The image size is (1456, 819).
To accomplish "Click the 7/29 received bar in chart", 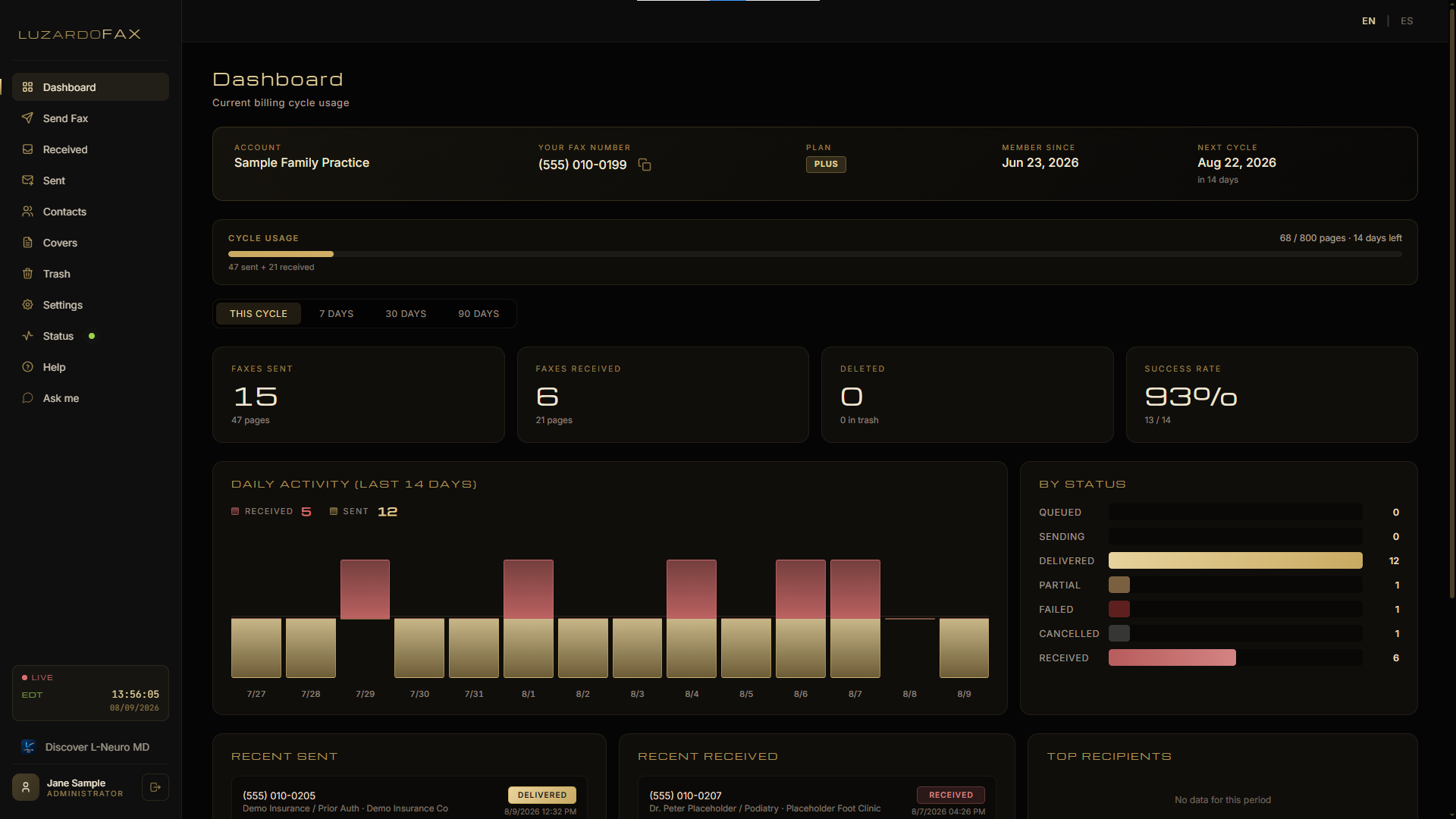I will (x=365, y=589).
